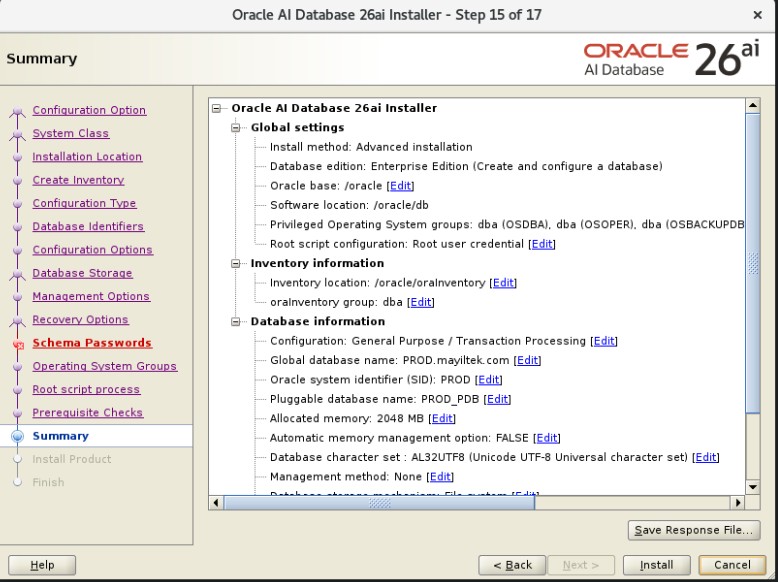778x582 pixels.
Task: Edit the Root script configuration
Action: click(x=542, y=244)
